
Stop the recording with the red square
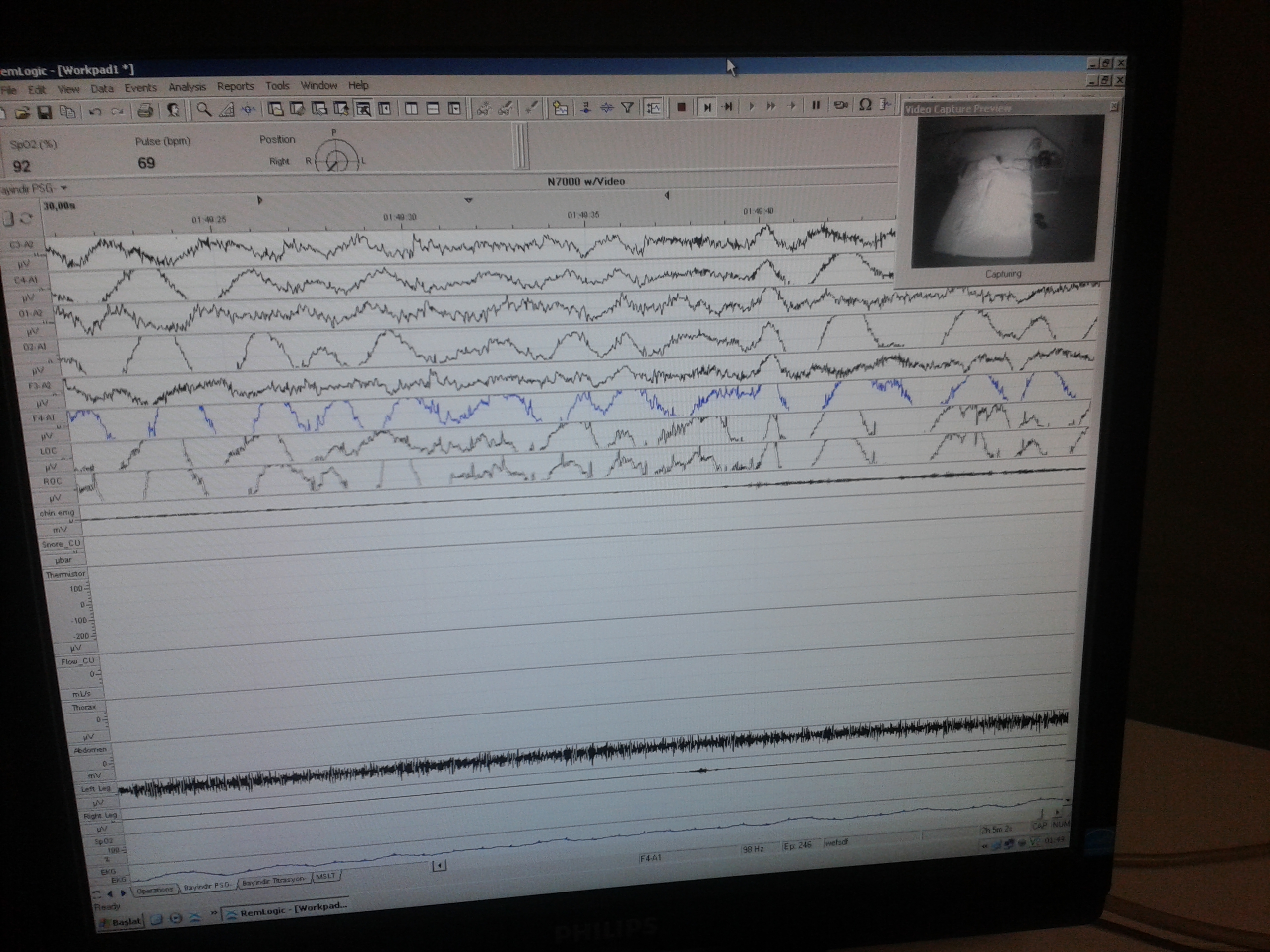pyautogui.click(x=681, y=107)
